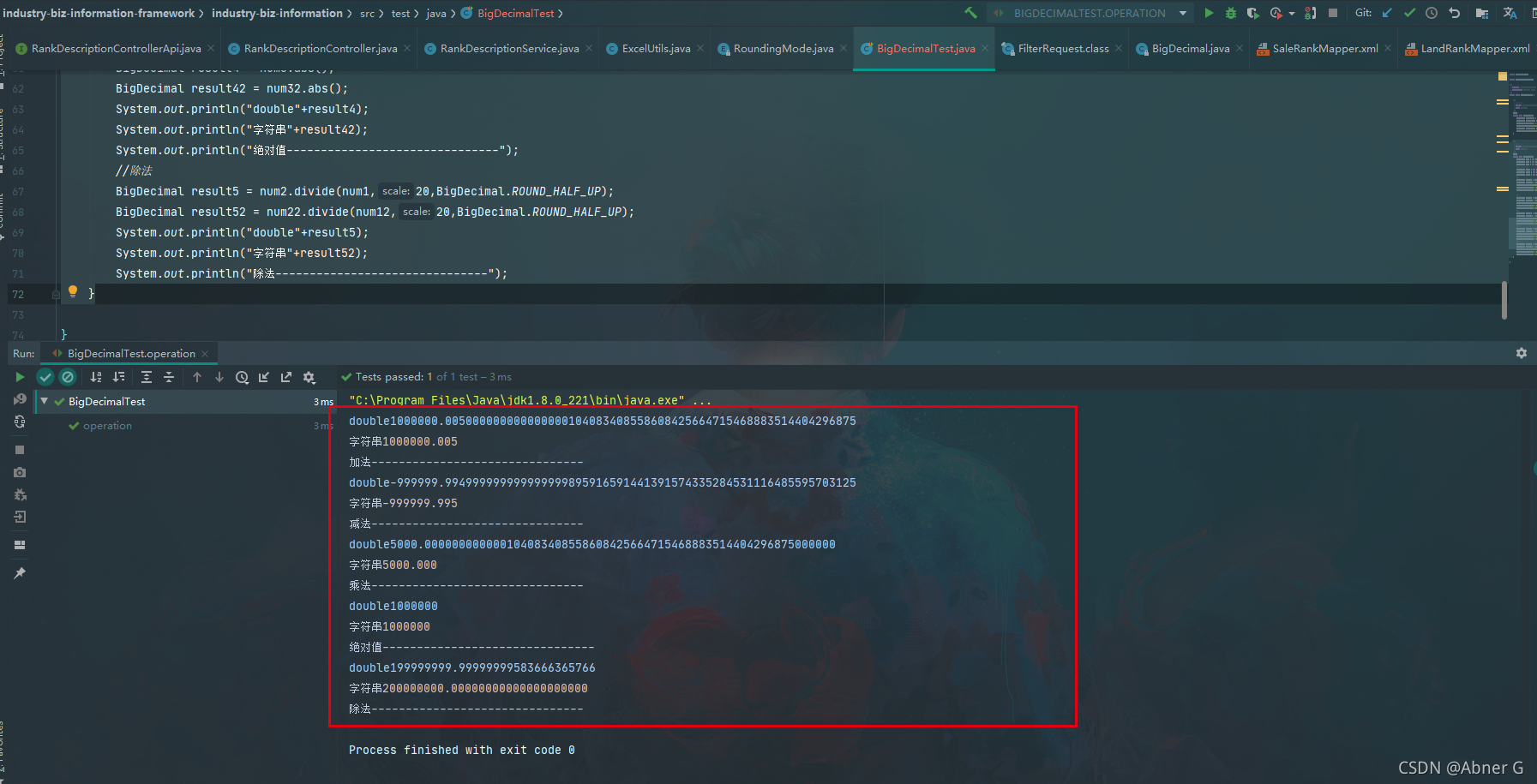Open profiler options dropdown arrow
The height and width of the screenshot is (784, 1537).
pyautogui.click(x=1292, y=14)
